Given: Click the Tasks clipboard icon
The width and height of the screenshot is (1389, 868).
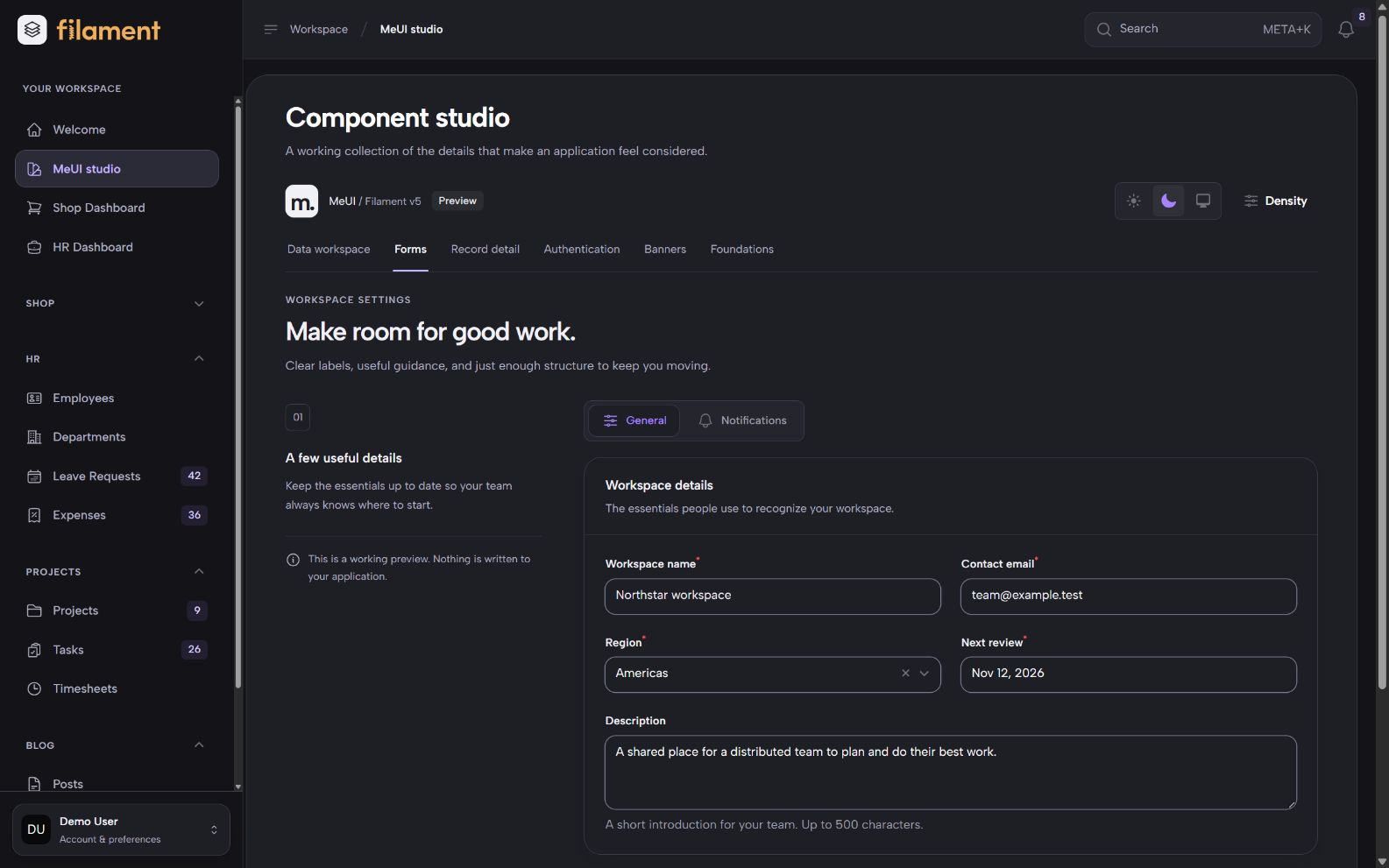Looking at the screenshot, I should click(34, 650).
